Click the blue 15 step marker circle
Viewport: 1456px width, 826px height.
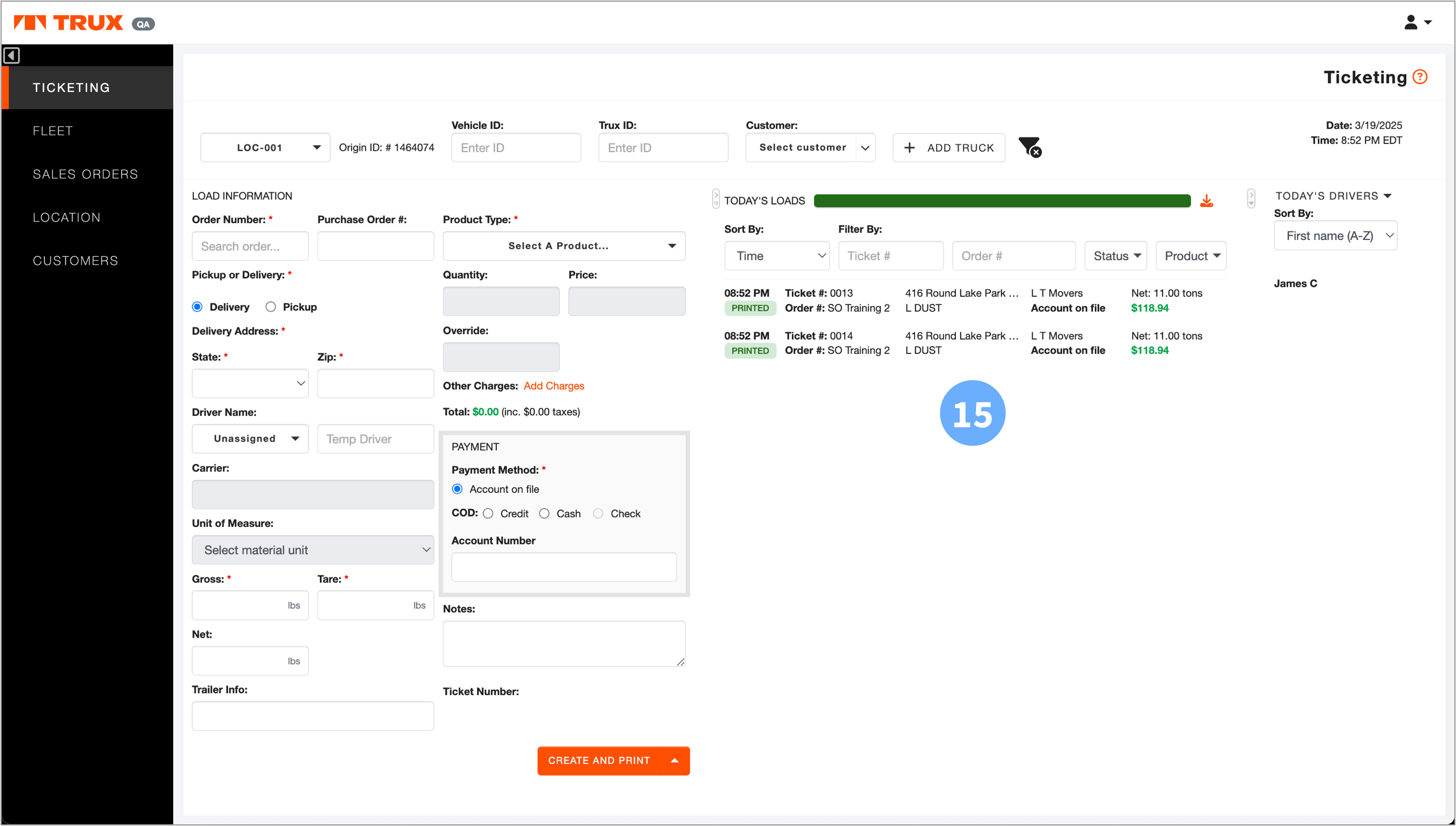tap(972, 413)
